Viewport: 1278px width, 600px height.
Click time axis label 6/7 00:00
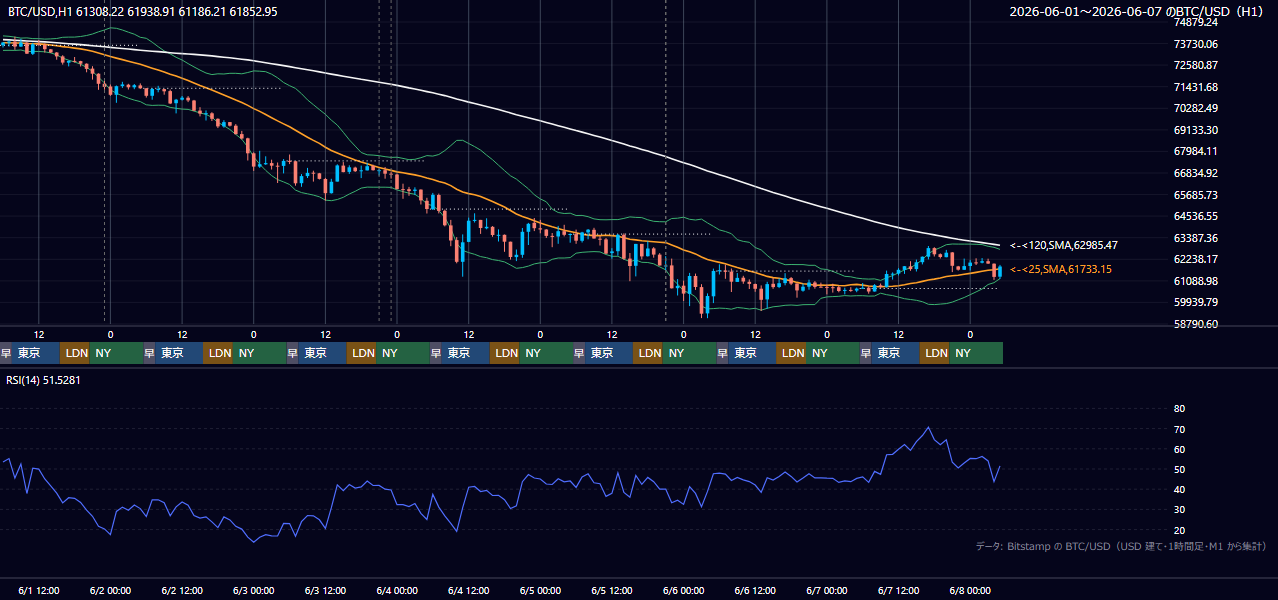click(827, 590)
